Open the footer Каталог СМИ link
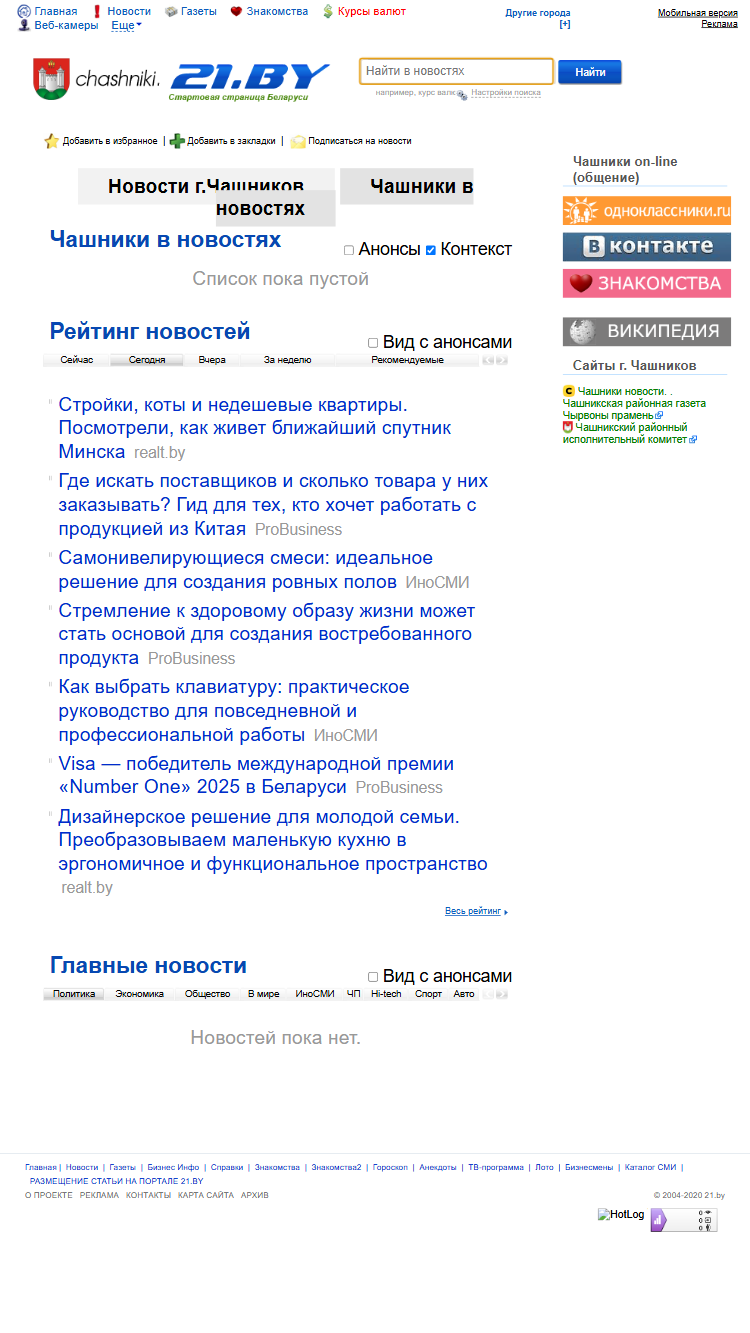 pyautogui.click(x=650, y=1167)
